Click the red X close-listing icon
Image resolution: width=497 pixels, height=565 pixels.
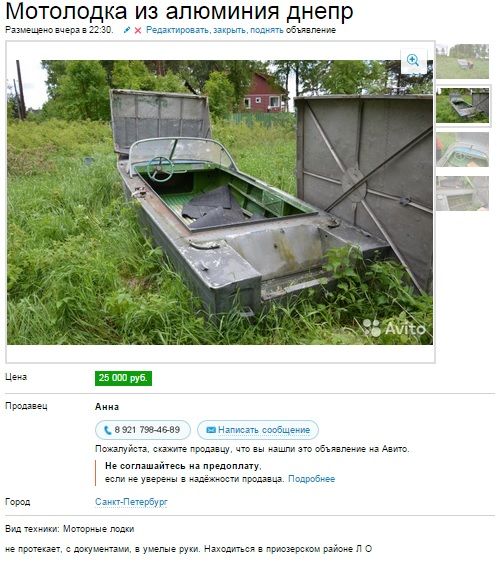point(138,31)
